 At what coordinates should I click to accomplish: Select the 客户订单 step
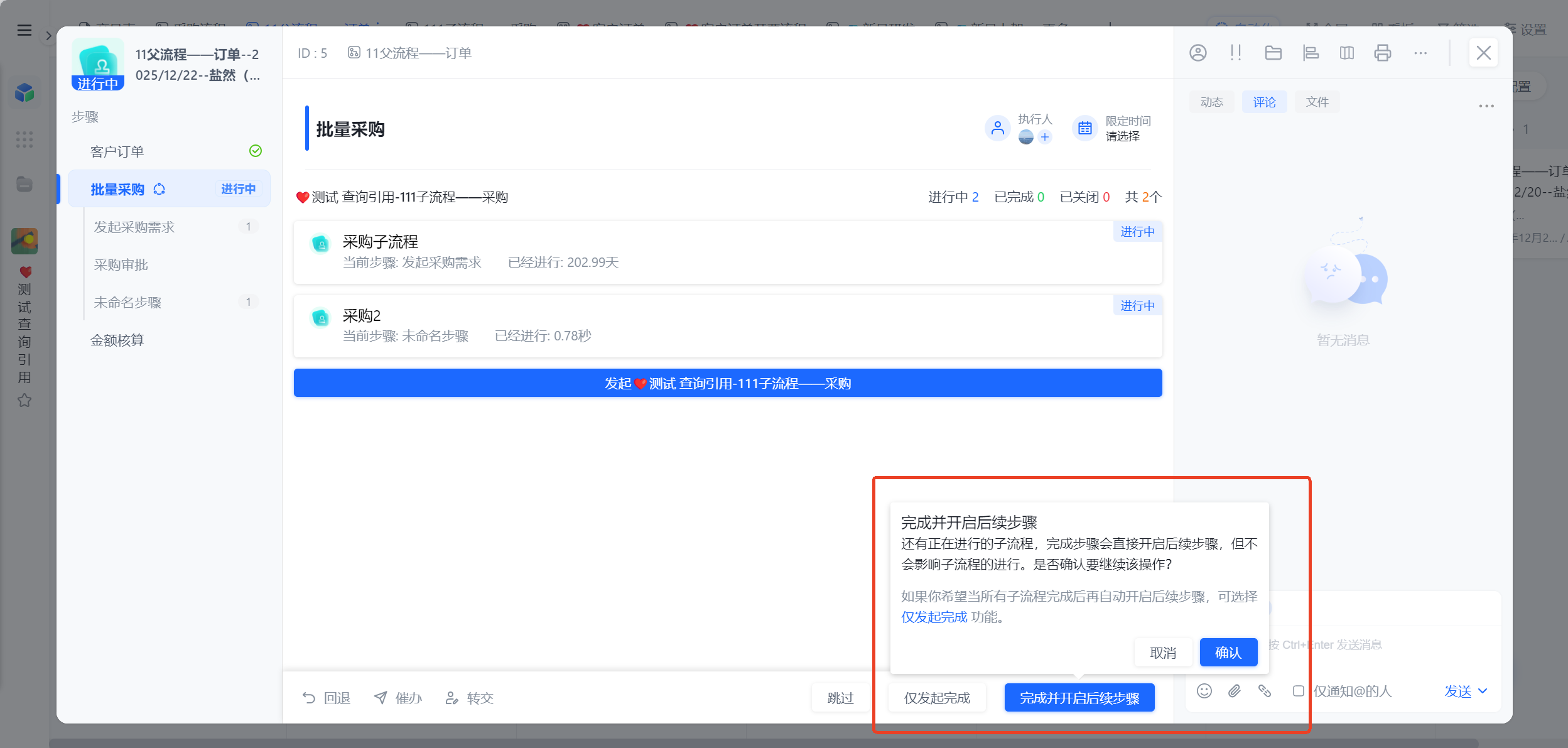pos(170,151)
